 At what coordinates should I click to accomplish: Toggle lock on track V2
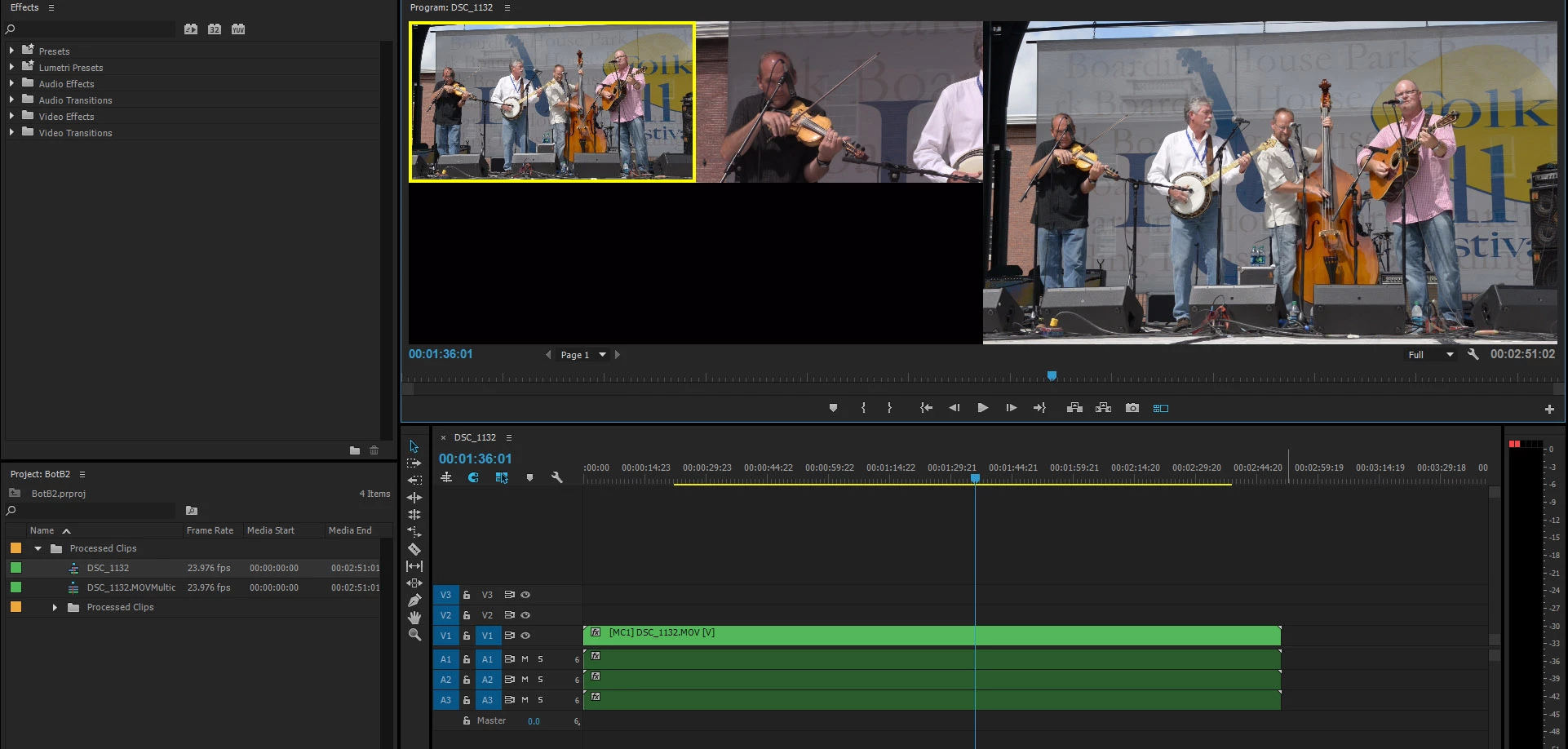click(467, 615)
